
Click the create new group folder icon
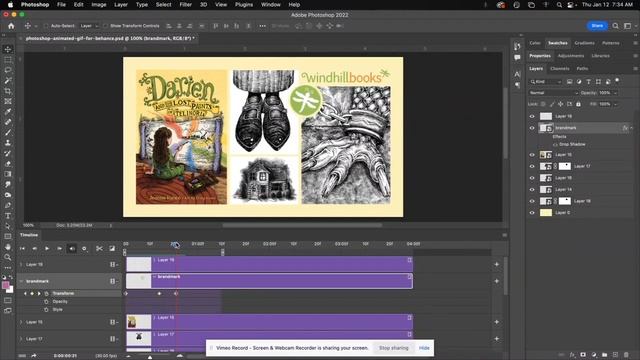click(604, 355)
